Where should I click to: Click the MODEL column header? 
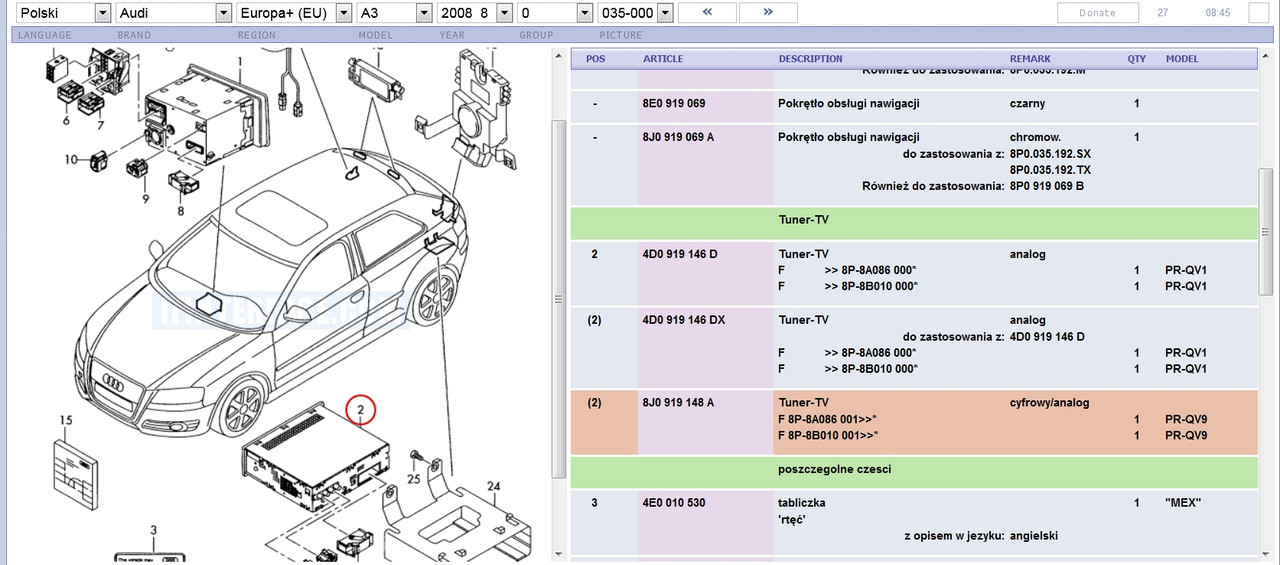[x=1182, y=59]
